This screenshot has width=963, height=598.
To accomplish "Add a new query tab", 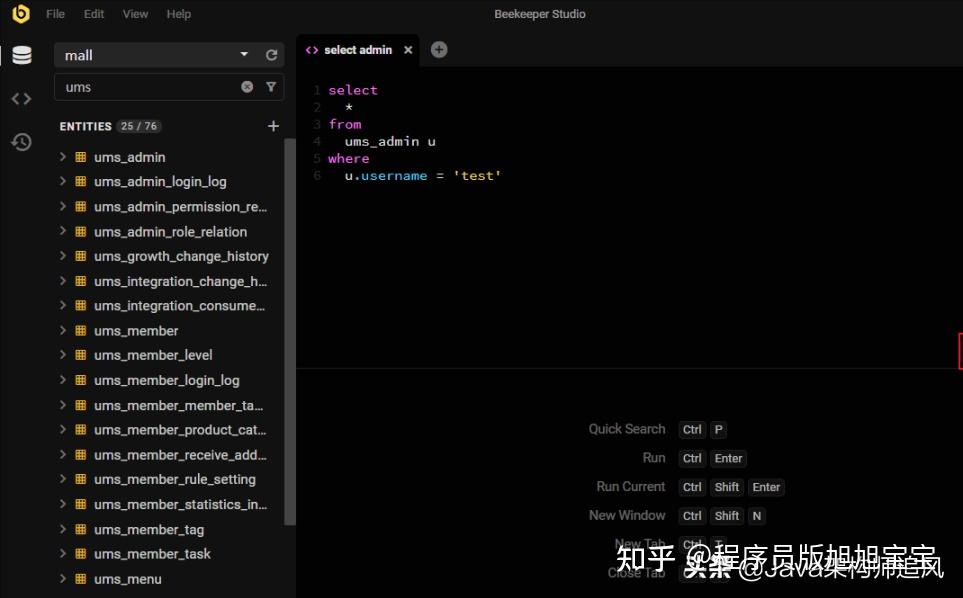I will 439,50.
